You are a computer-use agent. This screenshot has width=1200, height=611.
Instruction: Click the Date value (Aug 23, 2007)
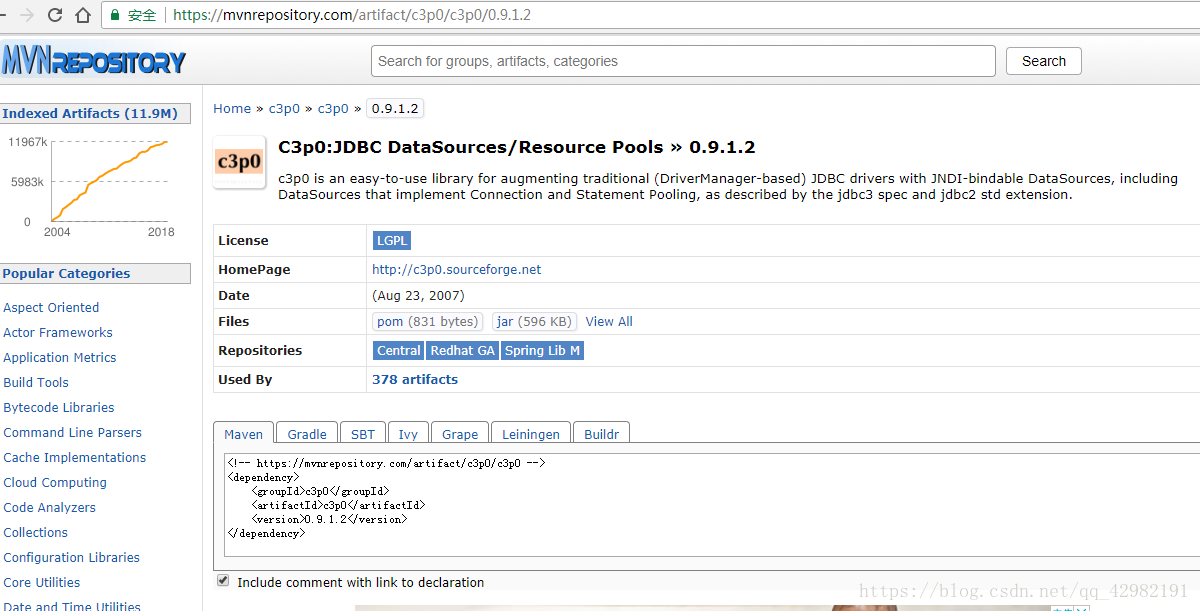pyautogui.click(x=418, y=295)
